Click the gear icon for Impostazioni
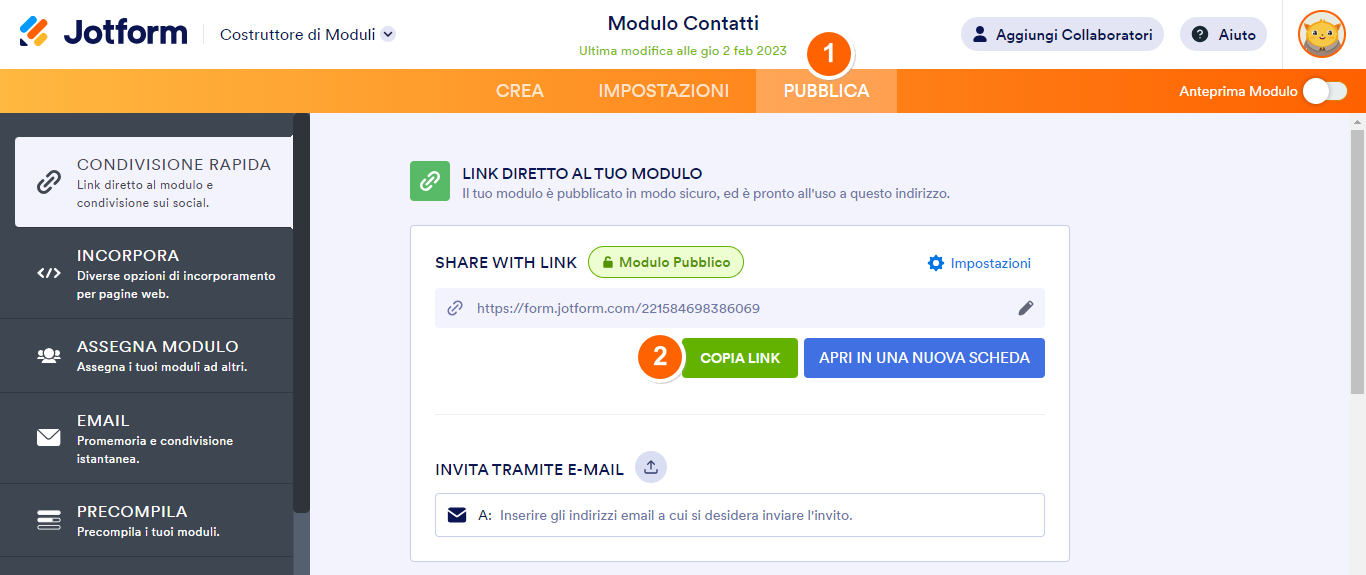The height and width of the screenshot is (575, 1366). [936, 263]
